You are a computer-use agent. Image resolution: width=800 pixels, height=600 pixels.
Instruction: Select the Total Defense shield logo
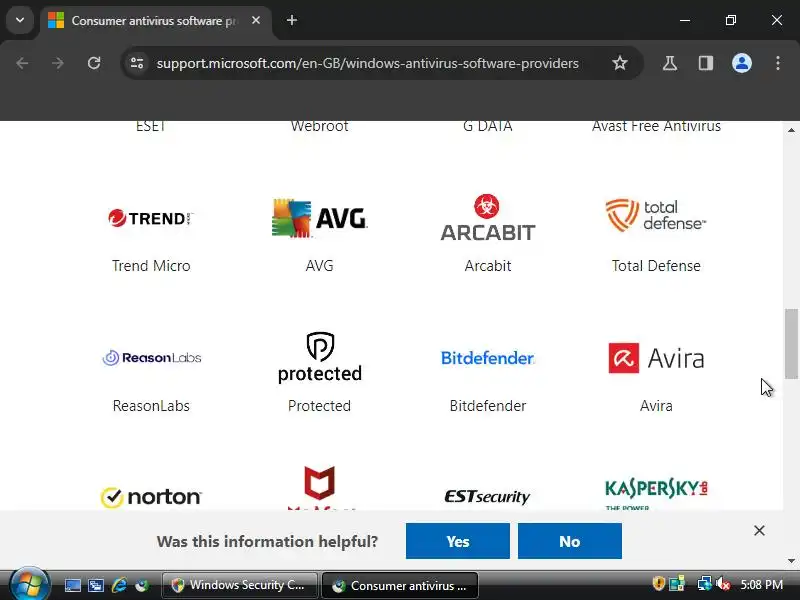(656, 215)
